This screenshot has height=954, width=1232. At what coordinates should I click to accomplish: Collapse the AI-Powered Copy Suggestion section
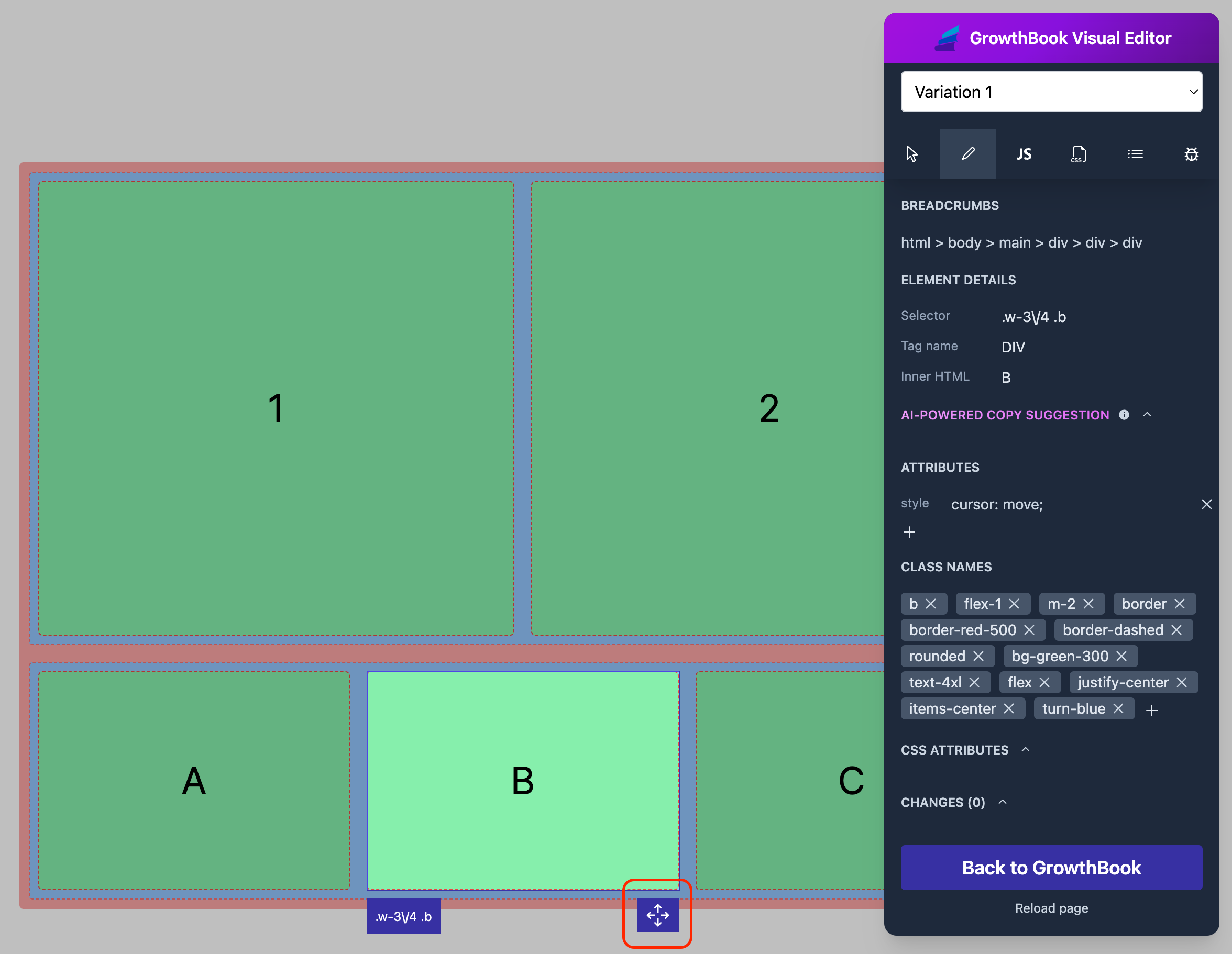[x=1147, y=414]
